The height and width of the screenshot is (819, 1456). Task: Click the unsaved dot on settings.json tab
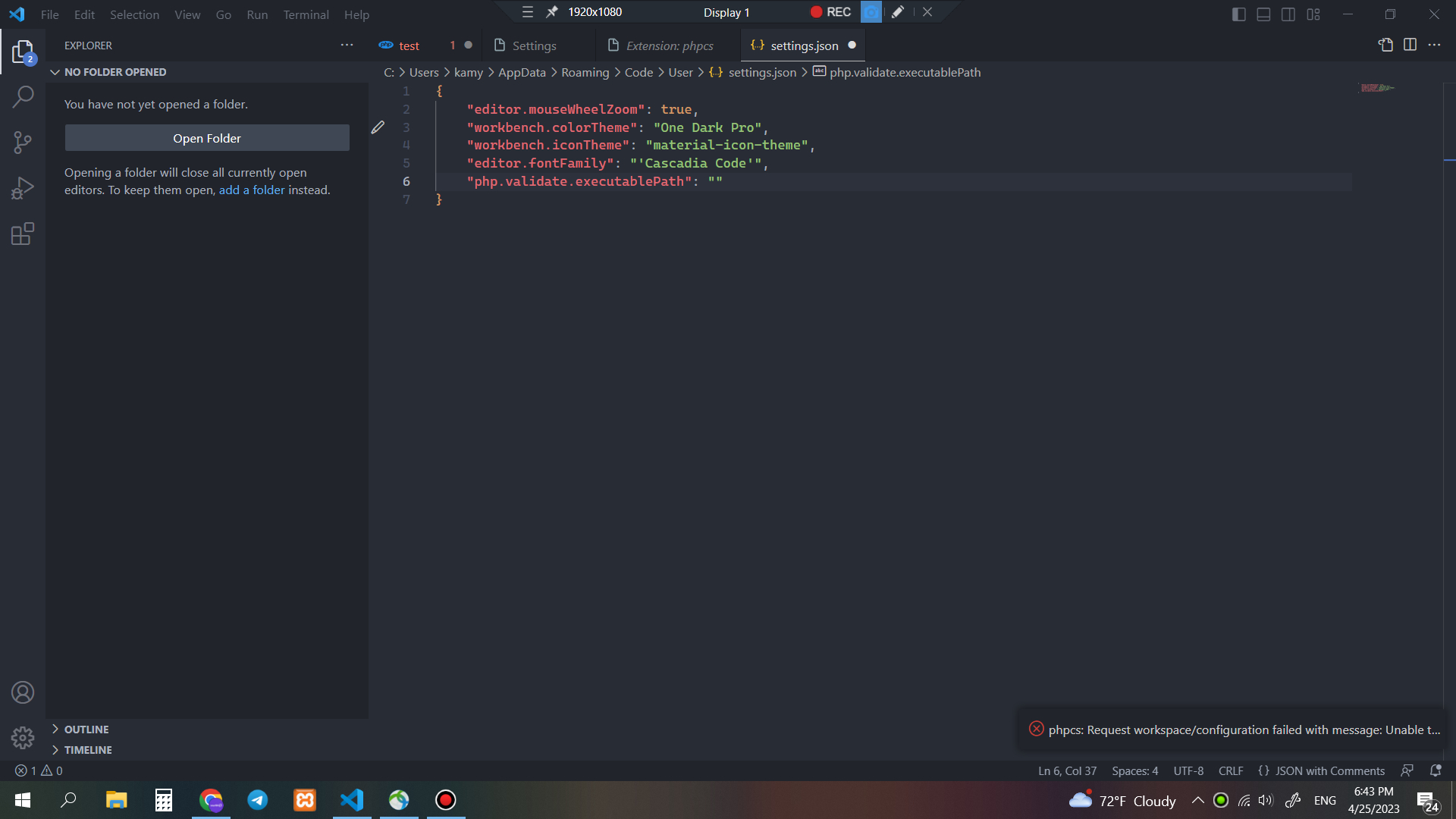[852, 45]
